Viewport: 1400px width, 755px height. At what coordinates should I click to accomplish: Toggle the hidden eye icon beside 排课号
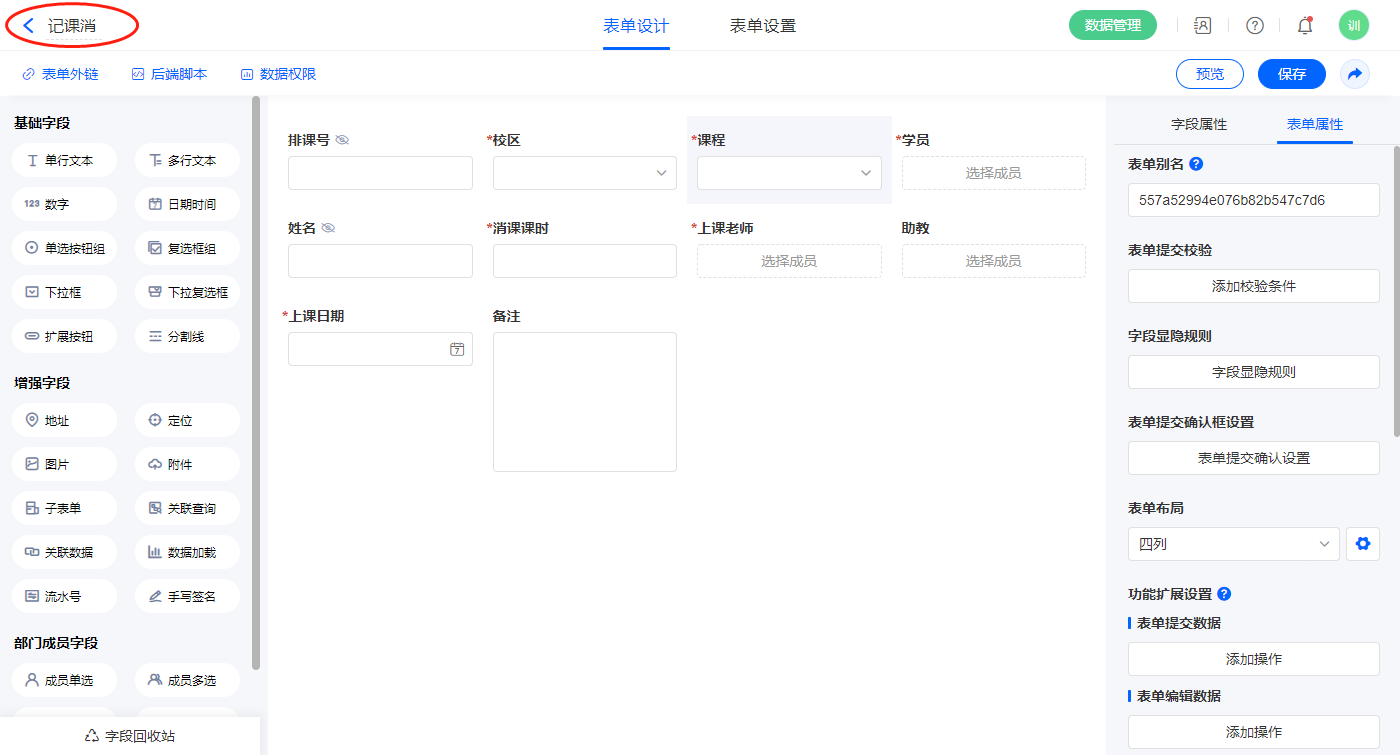pyautogui.click(x=342, y=140)
